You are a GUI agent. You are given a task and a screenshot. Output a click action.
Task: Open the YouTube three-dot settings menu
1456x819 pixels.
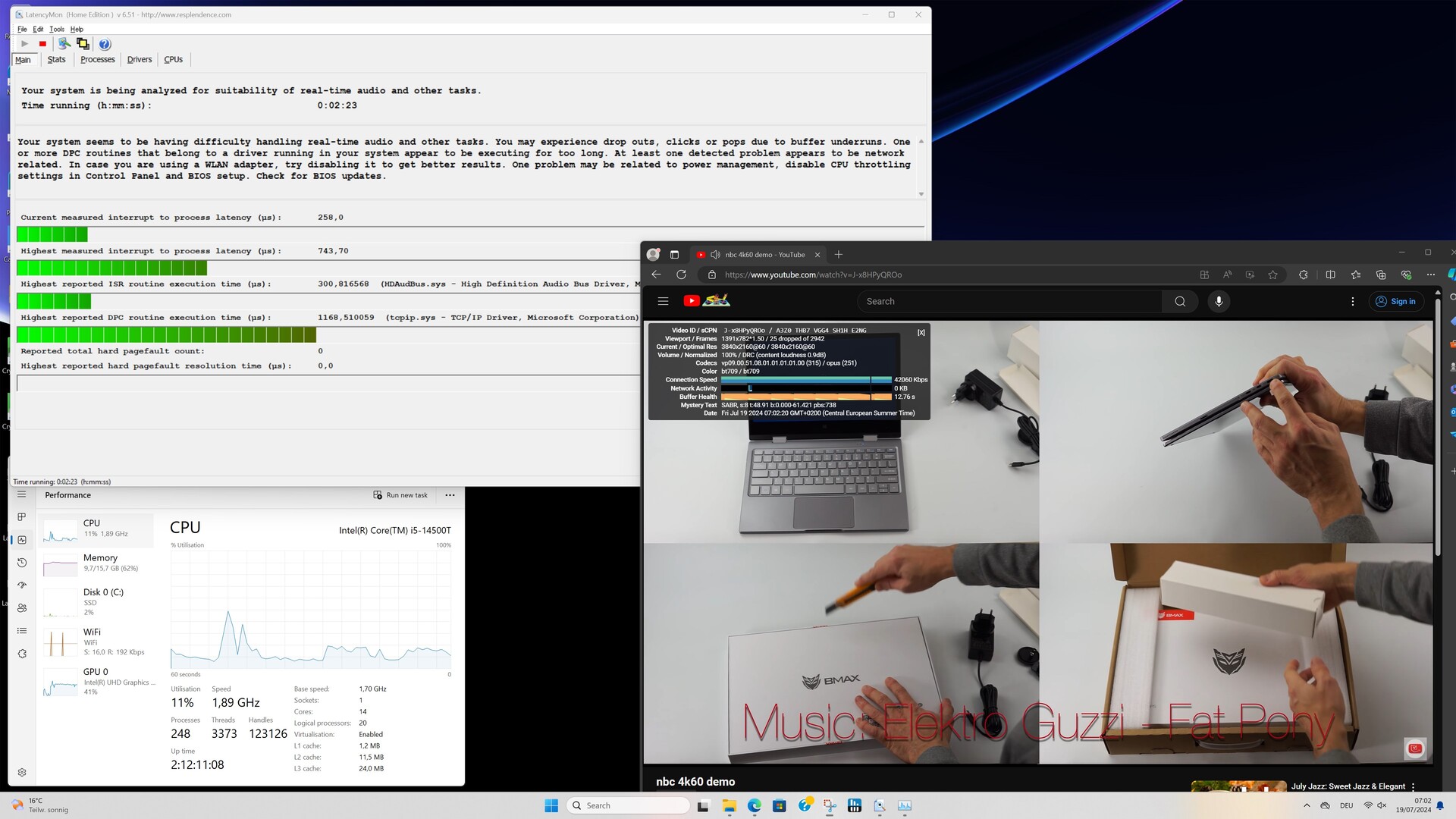click(1352, 301)
